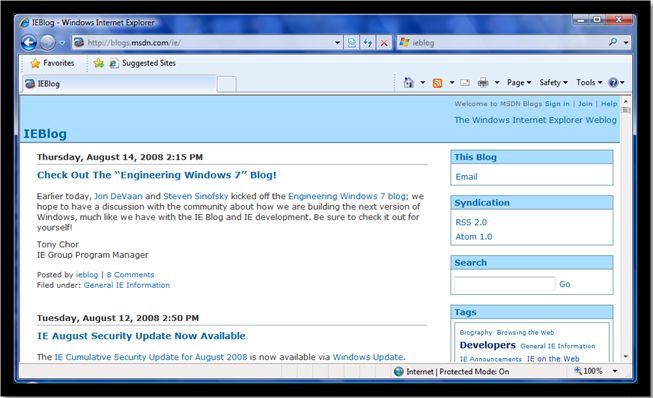The width and height of the screenshot is (653, 398).
Task: Click Steven Sinofsky link
Action: 196,196
